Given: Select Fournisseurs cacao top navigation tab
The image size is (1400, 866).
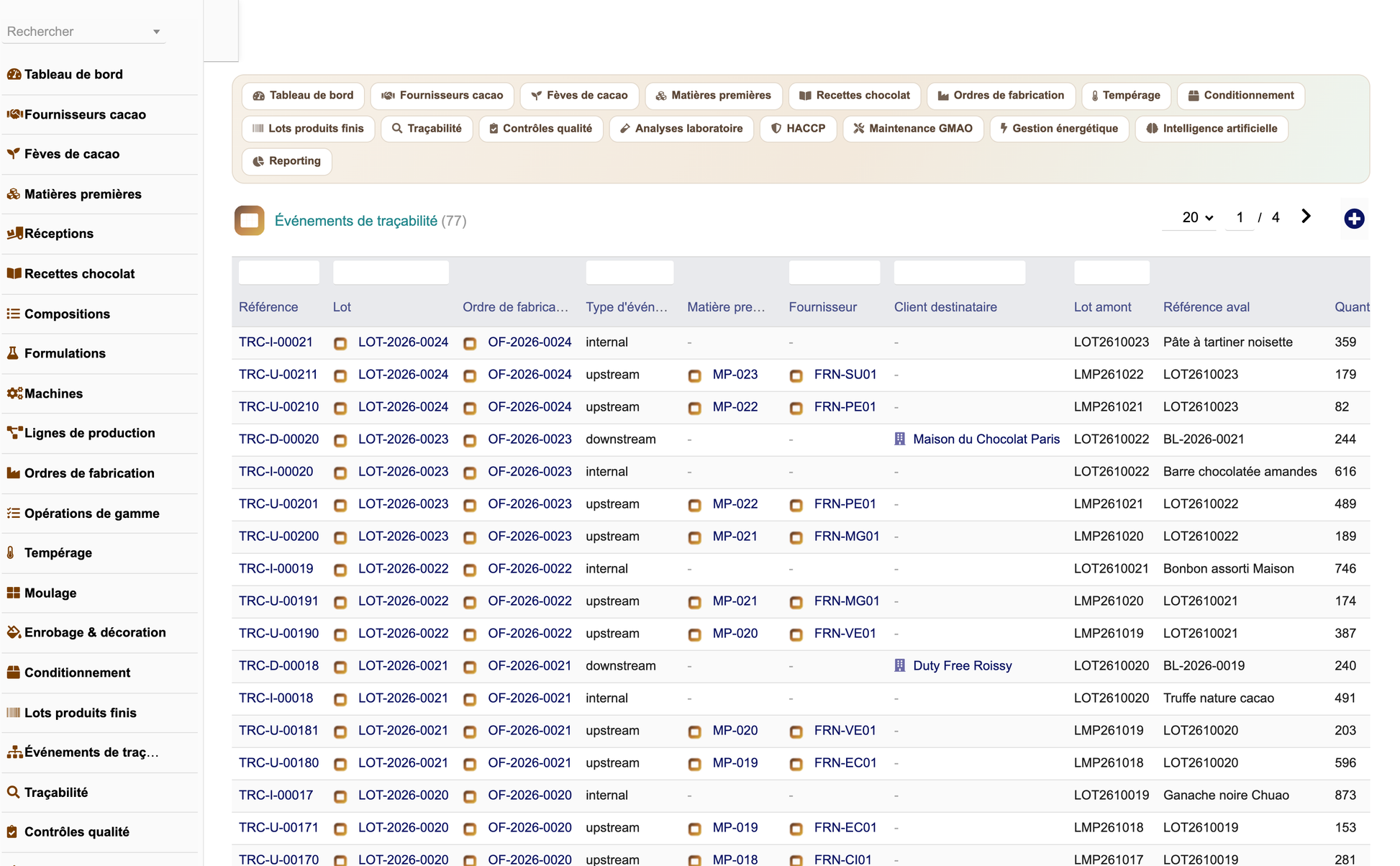Looking at the screenshot, I should click(442, 96).
